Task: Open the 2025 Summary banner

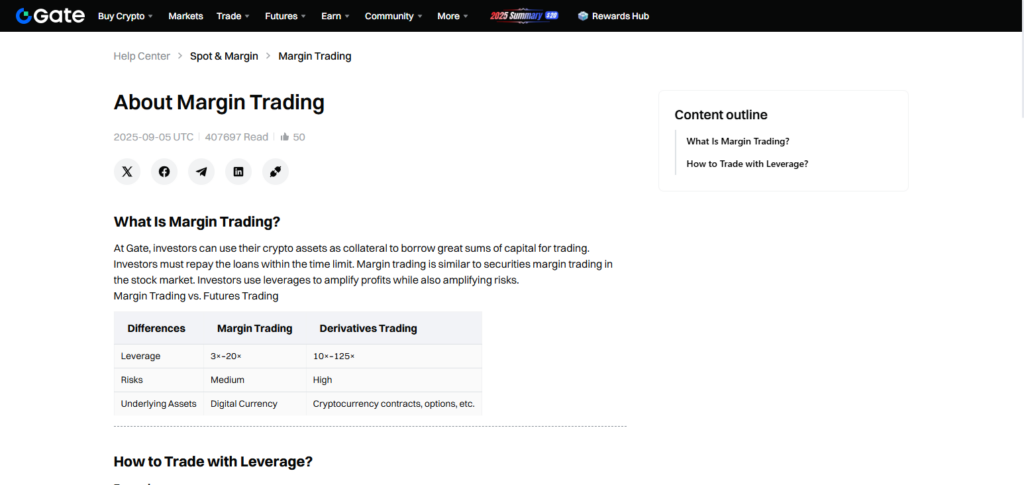Action: click(x=524, y=16)
